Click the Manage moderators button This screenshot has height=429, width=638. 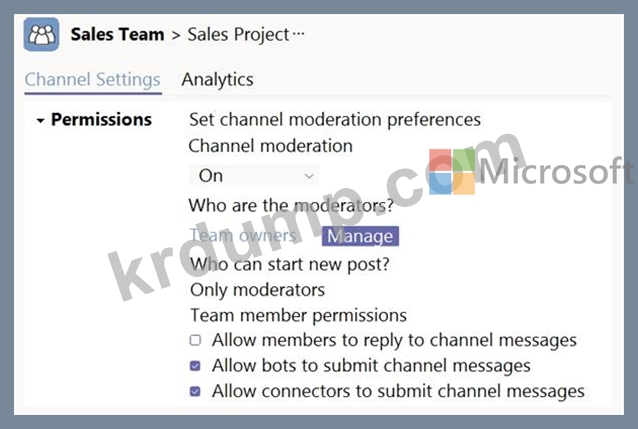coord(359,236)
